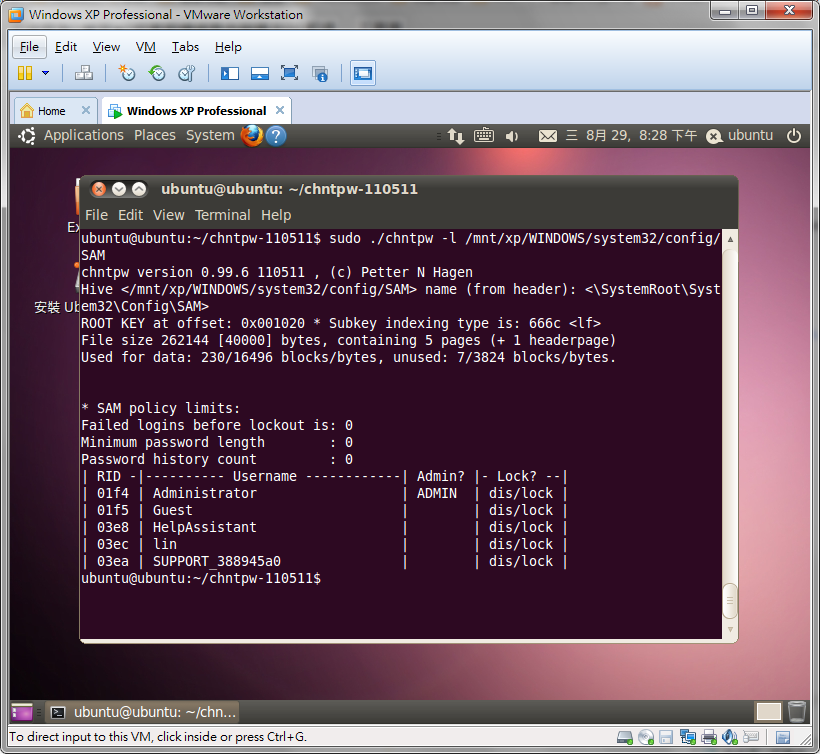The height and width of the screenshot is (754, 820).
Task: Launch Firefox from Ubuntu panel
Action: 252,135
